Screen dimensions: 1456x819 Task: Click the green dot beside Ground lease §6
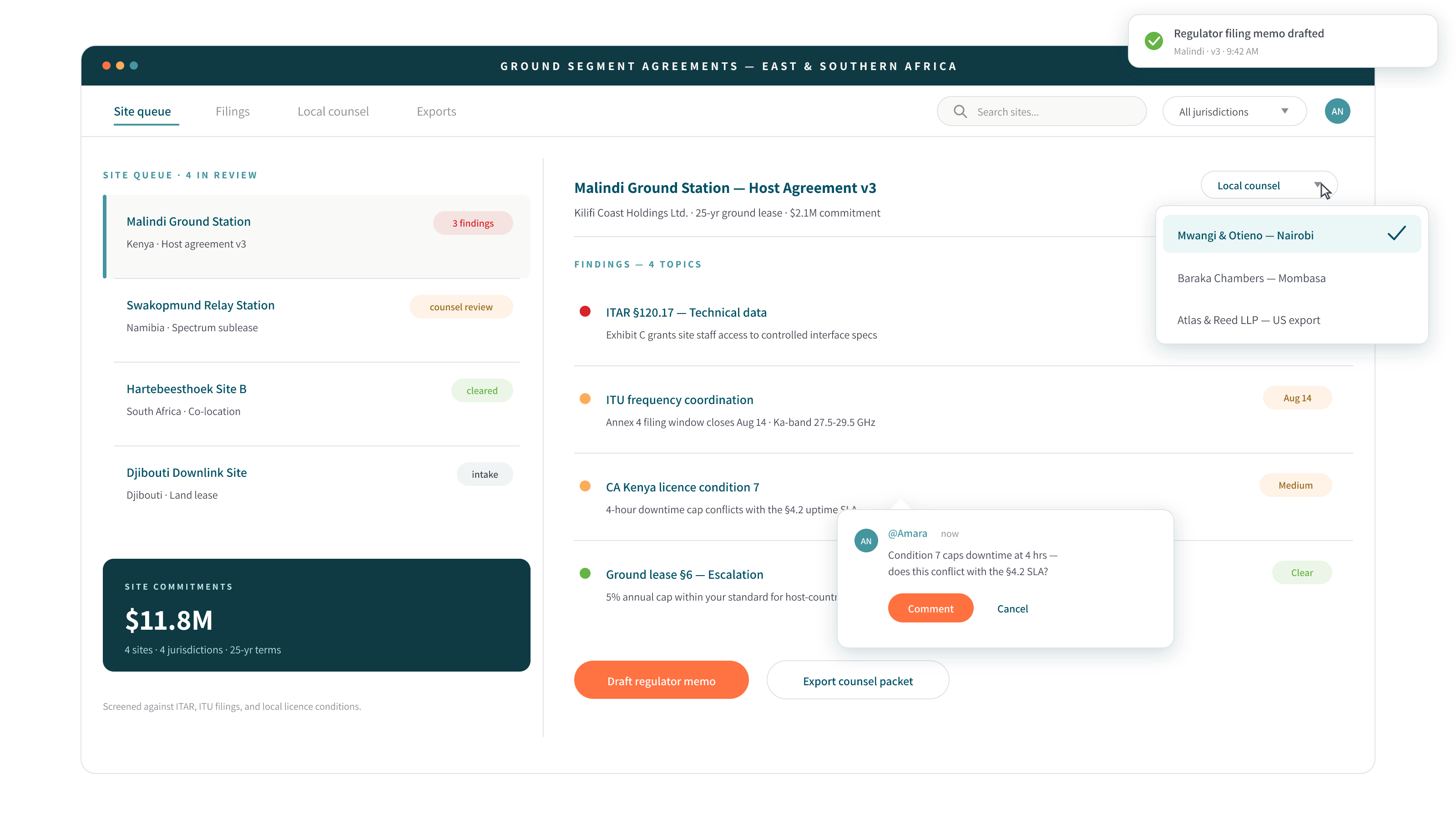tap(585, 574)
